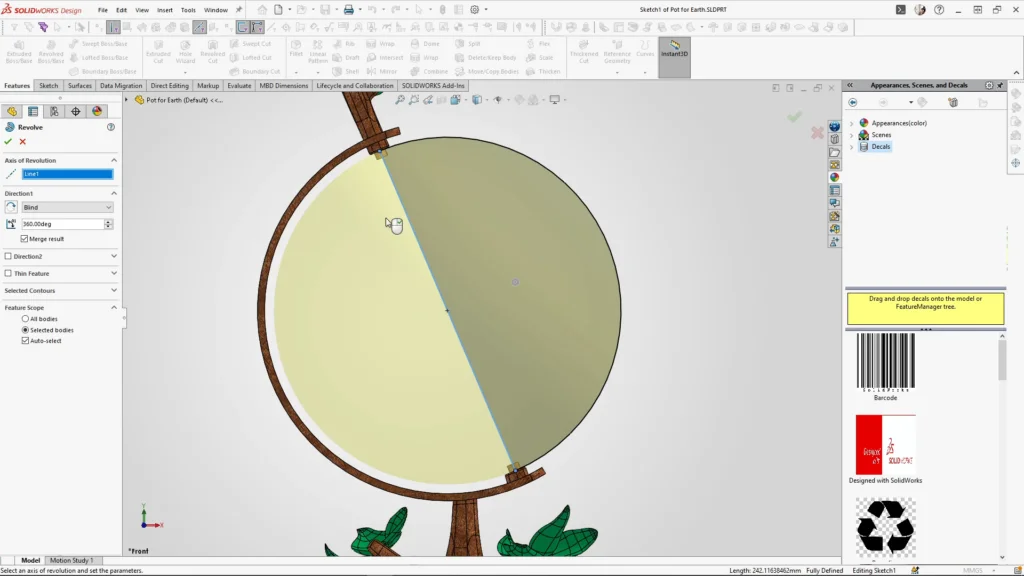Image resolution: width=1024 pixels, height=576 pixels.
Task: Enable the Thin Feature checkbox
Action: [8, 274]
